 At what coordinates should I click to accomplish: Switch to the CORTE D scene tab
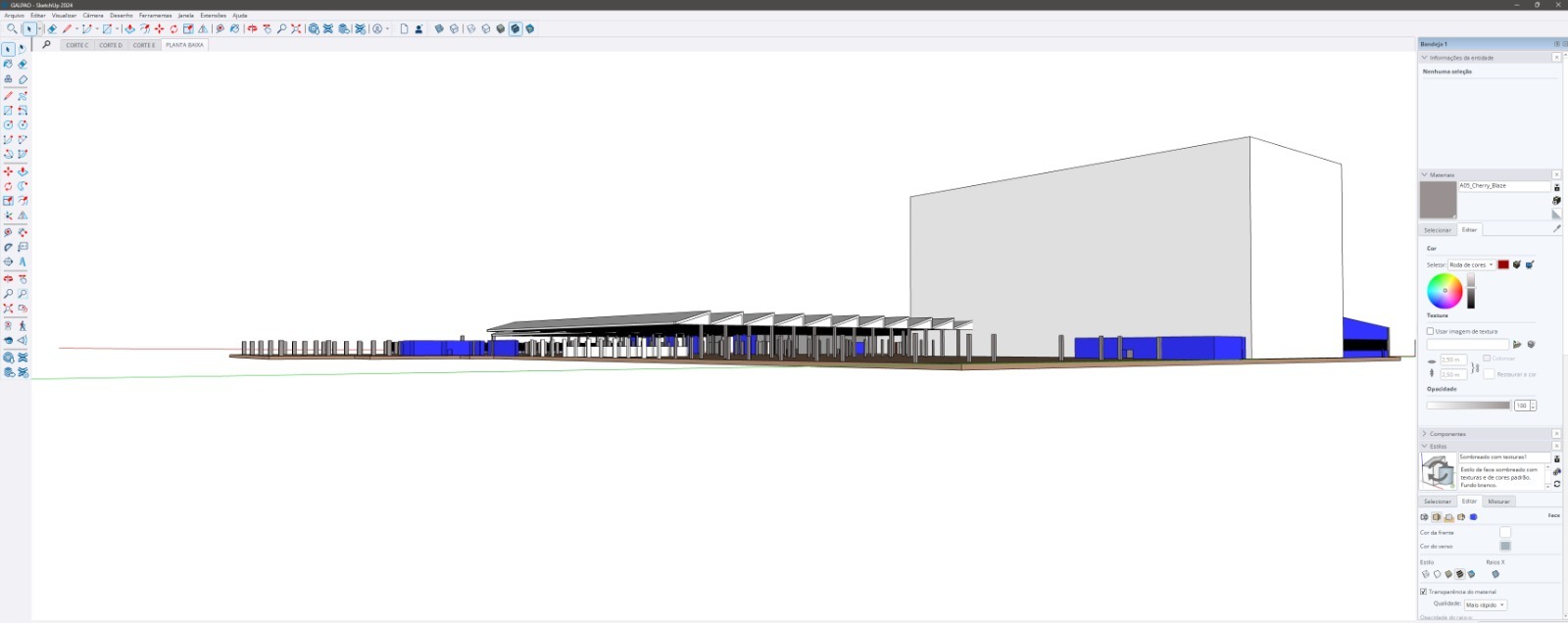[x=111, y=45]
